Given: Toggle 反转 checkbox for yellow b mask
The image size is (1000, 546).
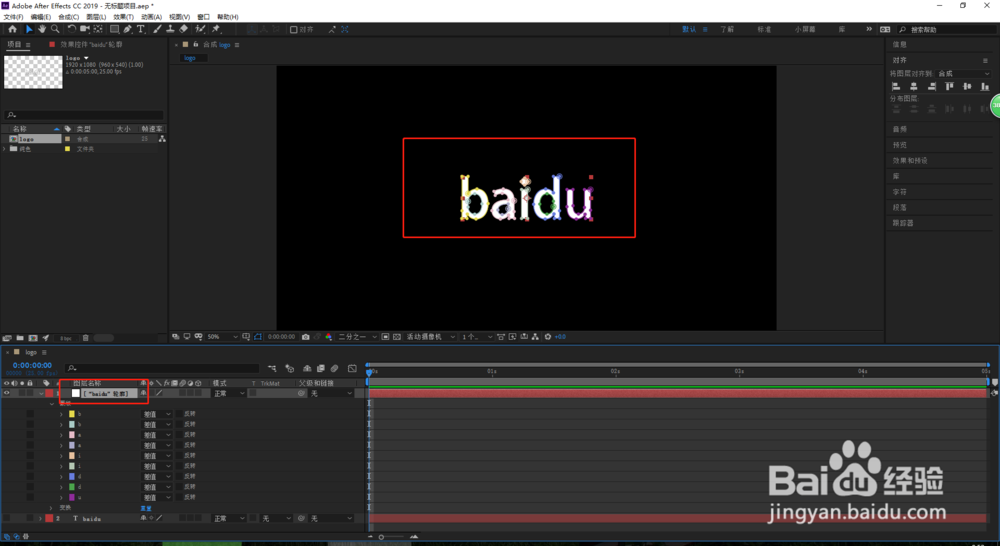Looking at the screenshot, I should coord(179,414).
